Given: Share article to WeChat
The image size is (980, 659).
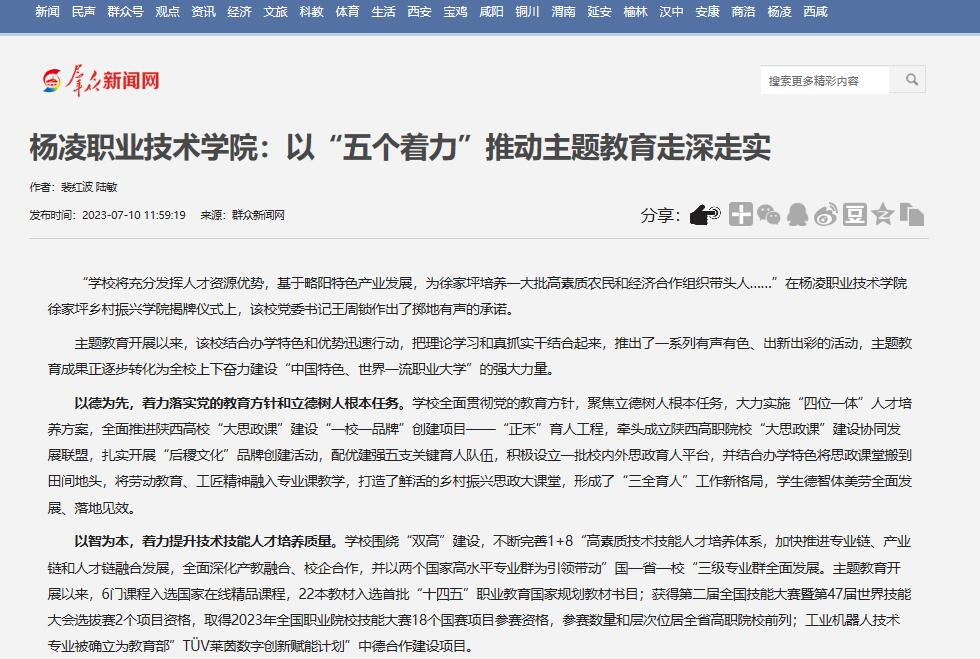Looking at the screenshot, I should pos(768,214).
